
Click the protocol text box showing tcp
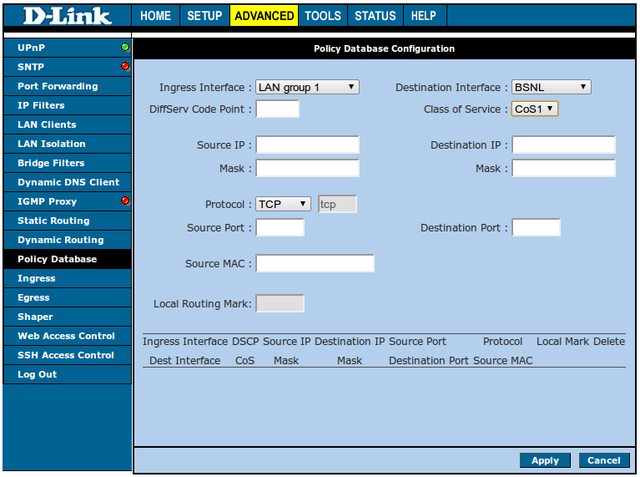pyautogui.click(x=338, y=204)
